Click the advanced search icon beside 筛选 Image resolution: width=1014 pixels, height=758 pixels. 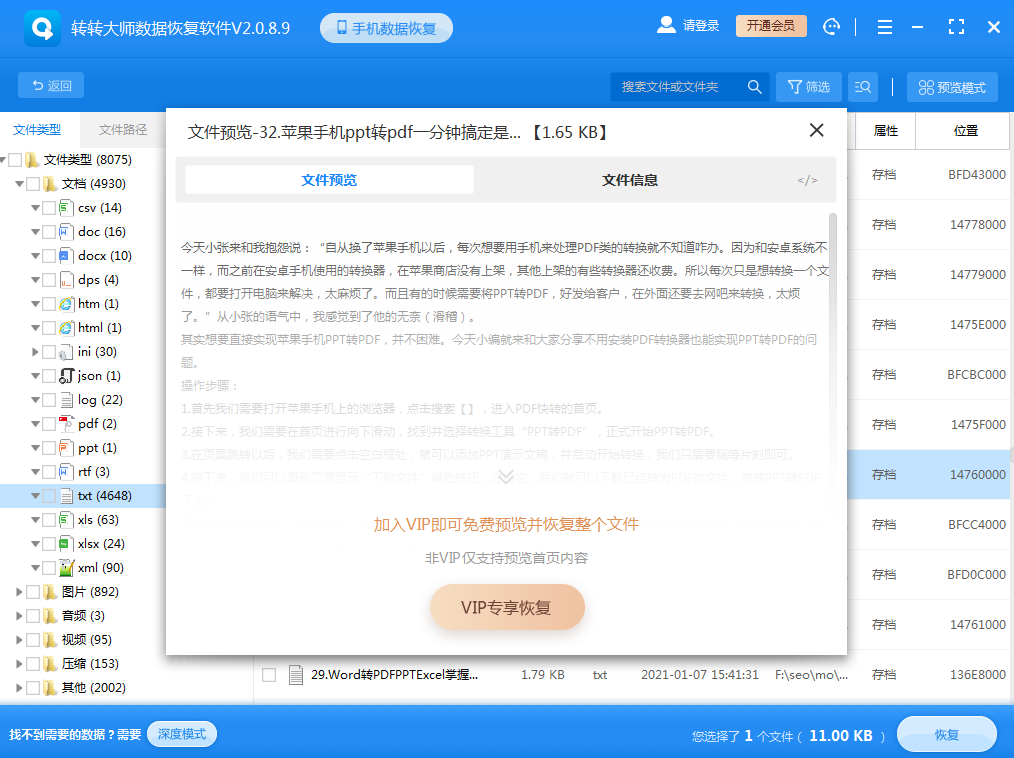(862, 87)
